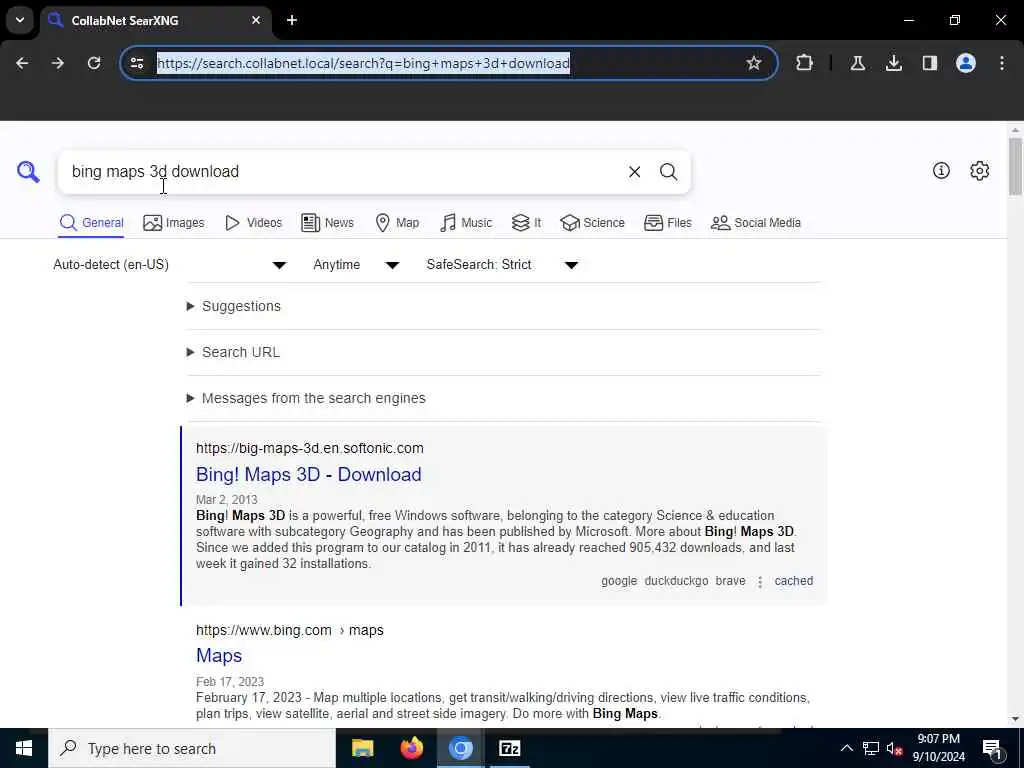Open the SafeSearch Strict dropdown
Viewport: 1024px width, 768px height.
tap(502, 264)
